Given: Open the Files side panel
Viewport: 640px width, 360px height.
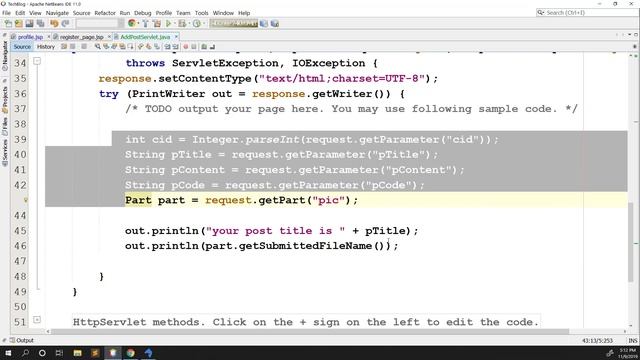Looking at the screenshot, I should pyautogui.click(x=5, y=127).
